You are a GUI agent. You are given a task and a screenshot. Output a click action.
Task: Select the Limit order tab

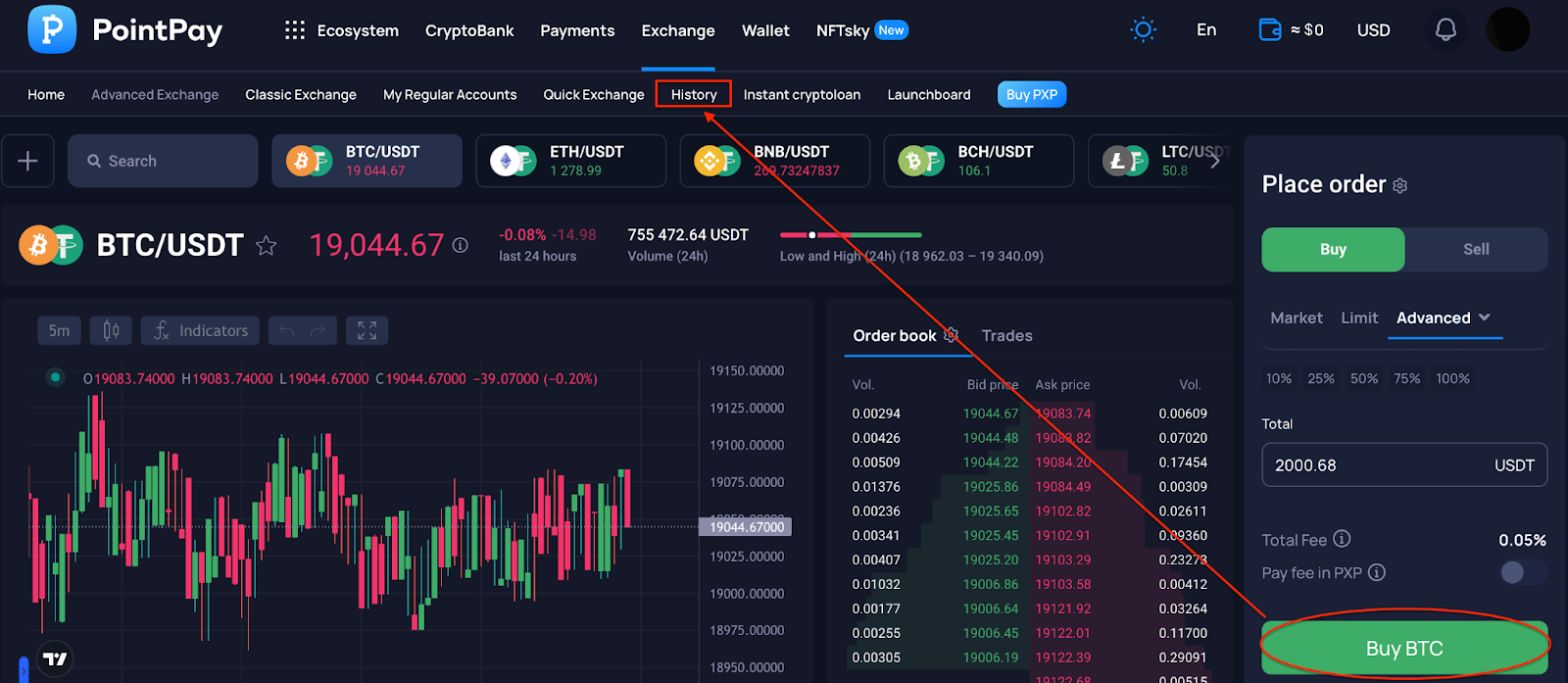[1359, 317]
